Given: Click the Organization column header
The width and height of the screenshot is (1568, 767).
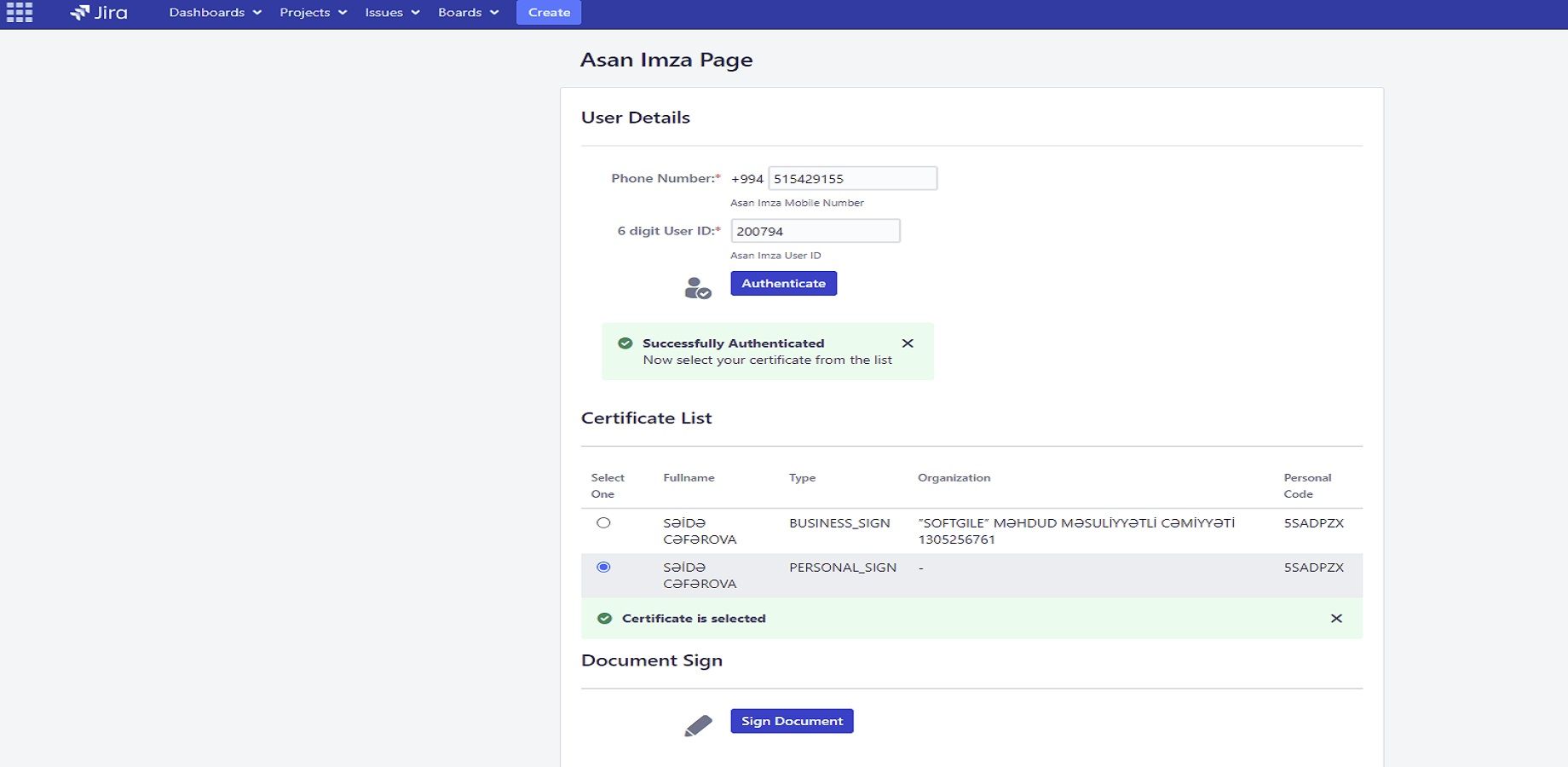Looking at the screenshot, I should click(954, 478).
